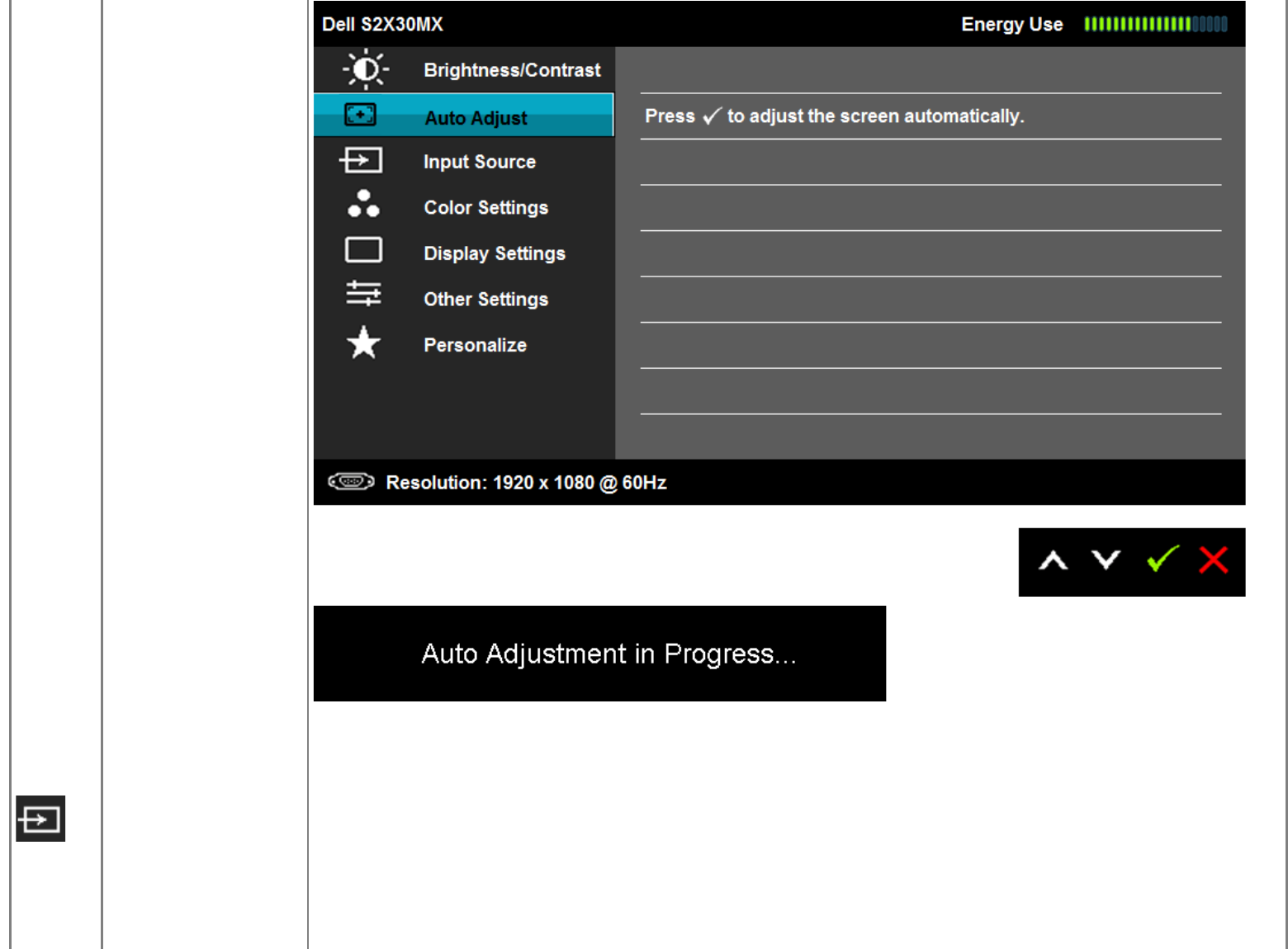Viewport: 1288px width, 949px height.
Task: Click the Brightness/Contrast sun icon
Action: click(365, 69)
